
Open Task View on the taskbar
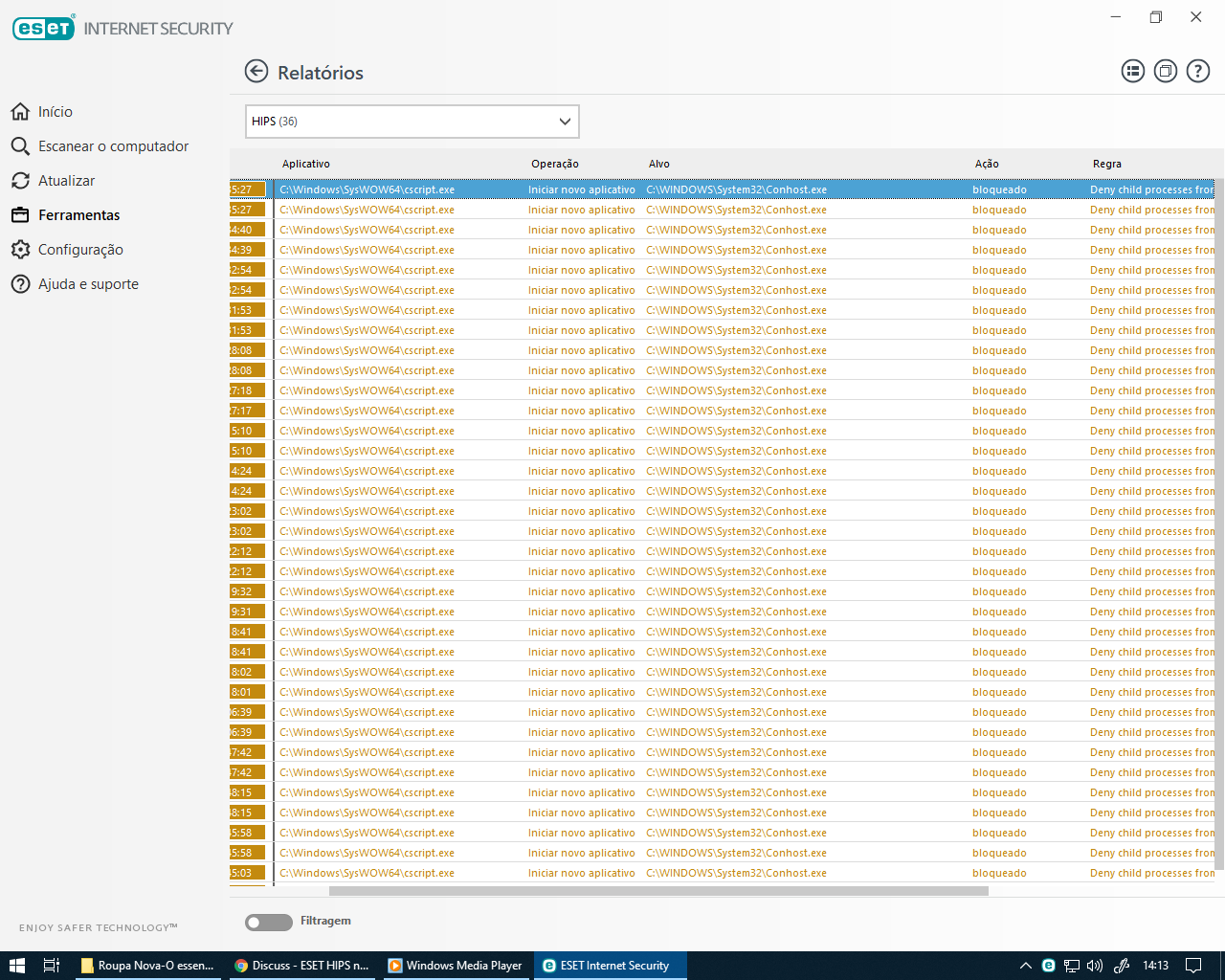click(52, 966)
